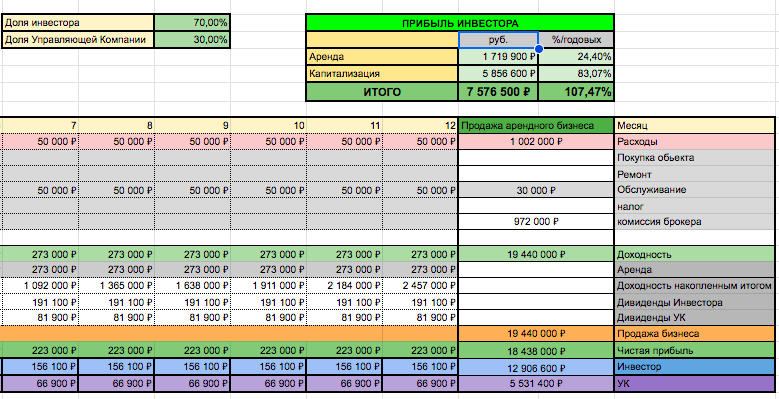Click the 'комиссия брокера' label cell
Image resolution: width=779 pixels, height=399 pixels.
point(695,222)
